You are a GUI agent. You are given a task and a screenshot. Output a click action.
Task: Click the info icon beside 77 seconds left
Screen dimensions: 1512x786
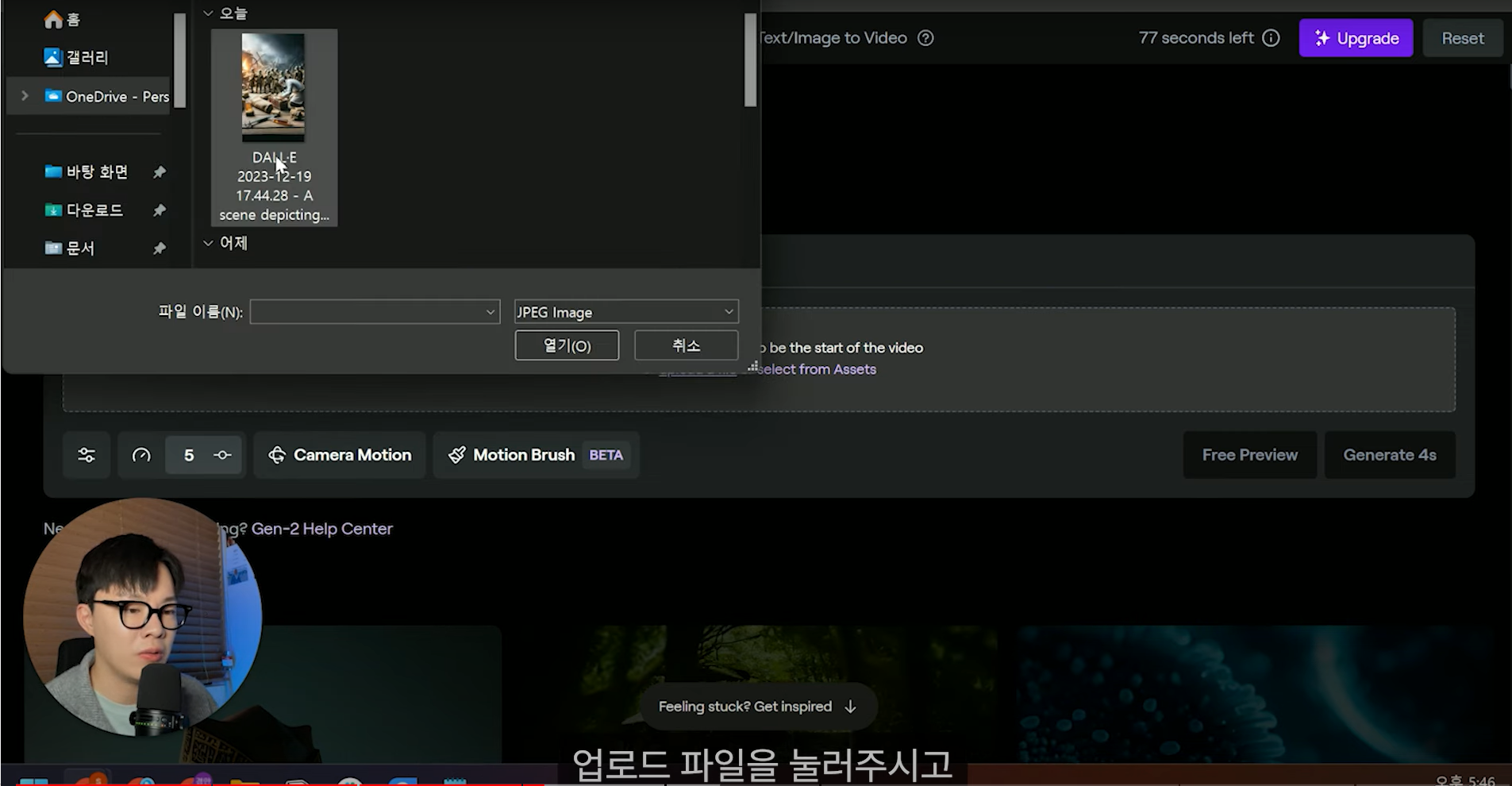(x=1271, y=38)
